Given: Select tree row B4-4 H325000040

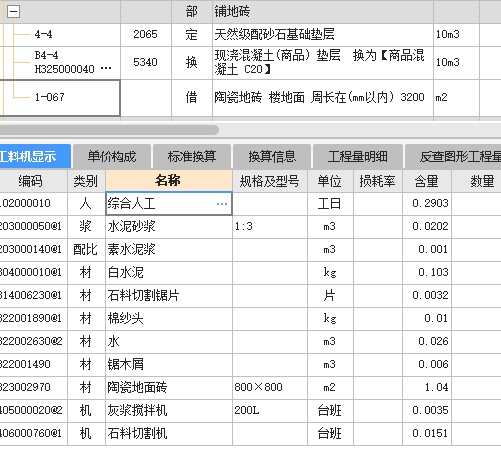Looking at the screenshot, I should (x=65, y=62).
